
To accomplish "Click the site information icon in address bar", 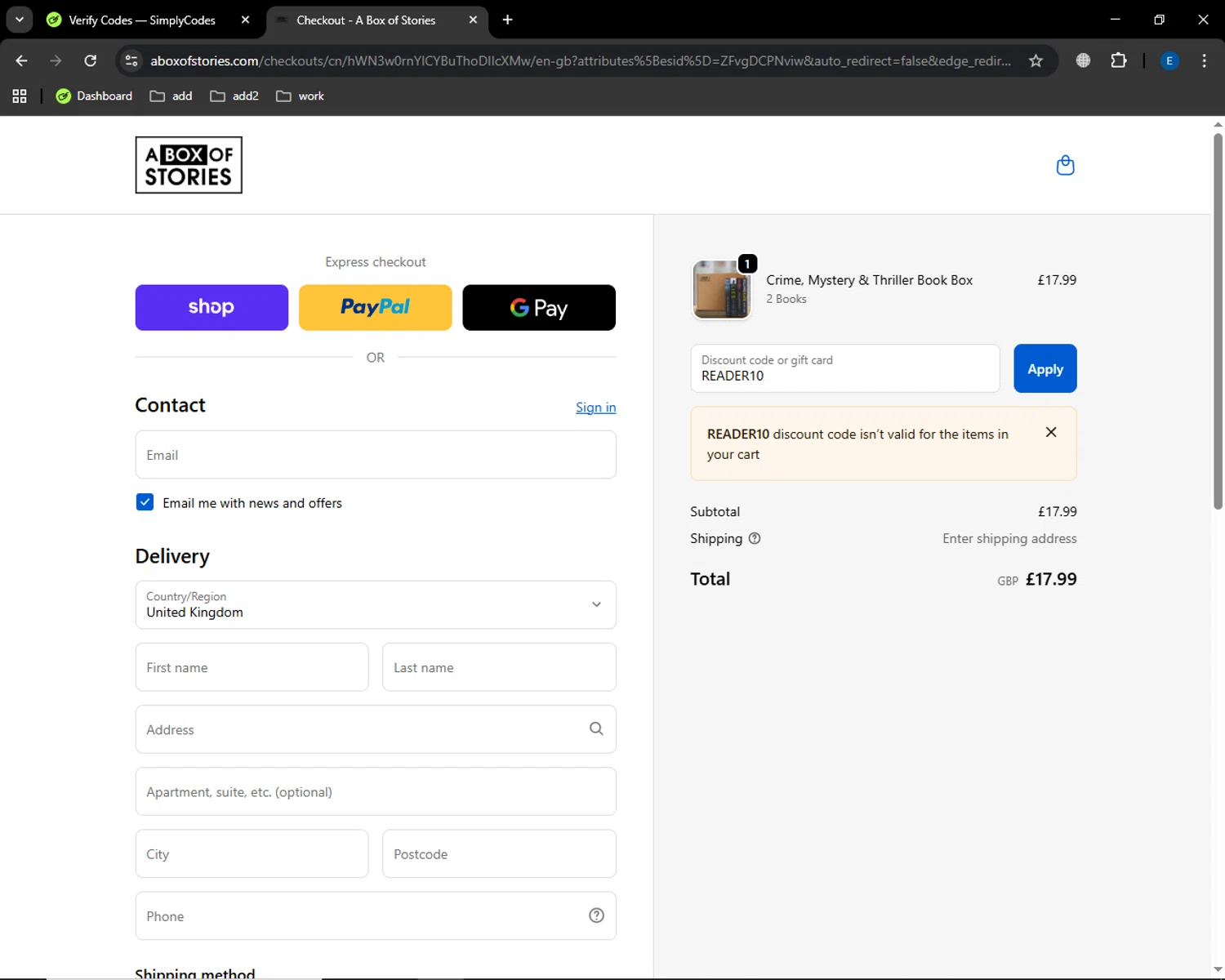I will pos(131,60).
